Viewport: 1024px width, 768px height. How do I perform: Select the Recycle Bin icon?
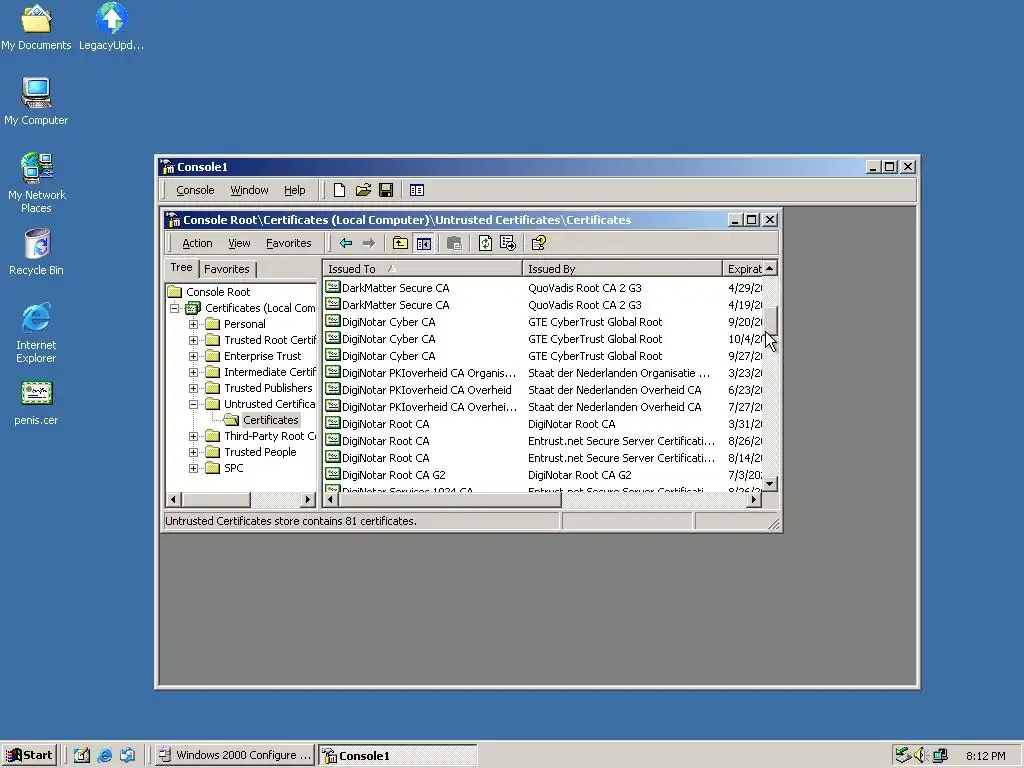point(36,251)
